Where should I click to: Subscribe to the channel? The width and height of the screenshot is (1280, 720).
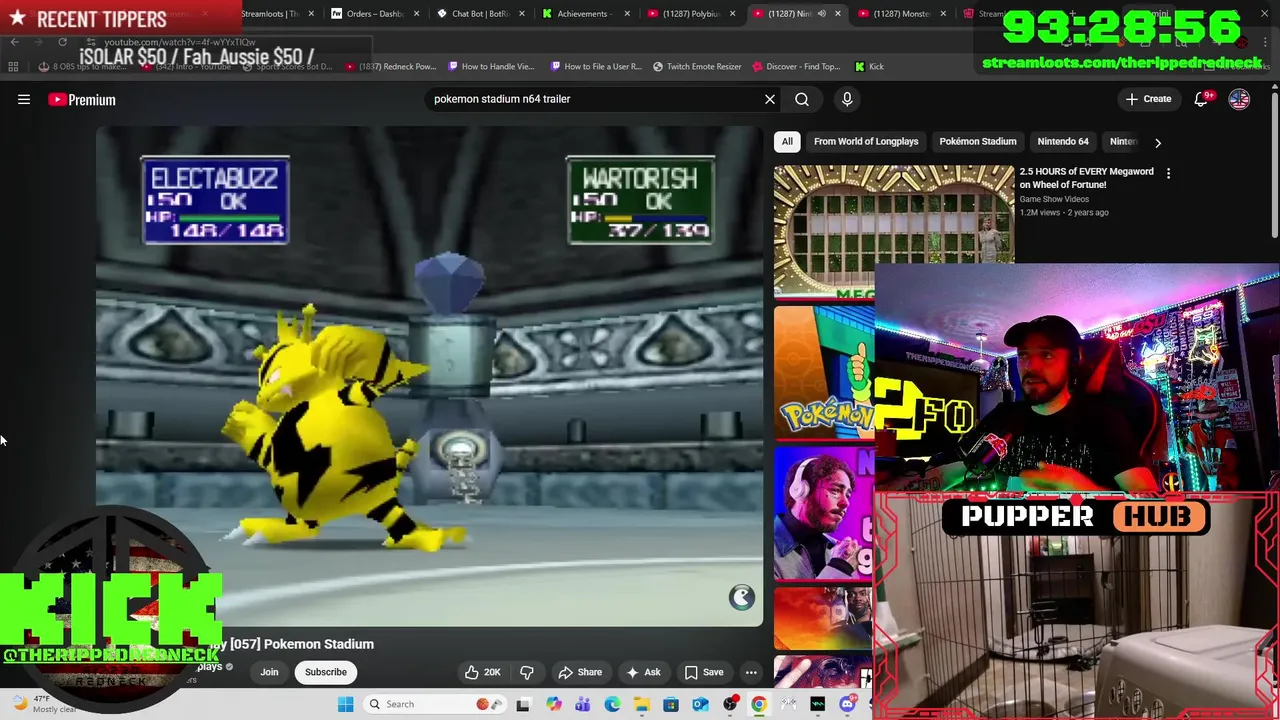pyautogui.click(x=326, y=672)
